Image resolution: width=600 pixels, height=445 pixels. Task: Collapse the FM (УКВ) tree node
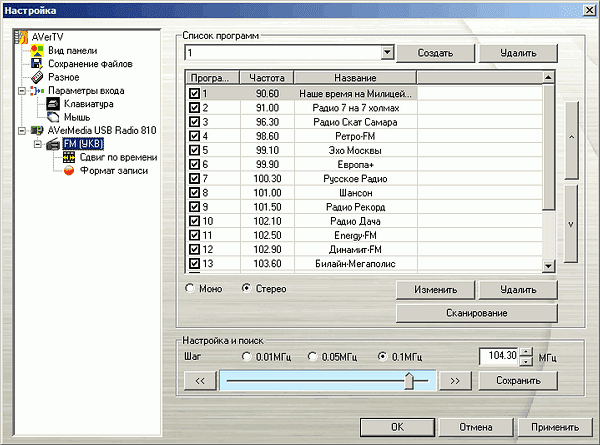pos(38,144)
